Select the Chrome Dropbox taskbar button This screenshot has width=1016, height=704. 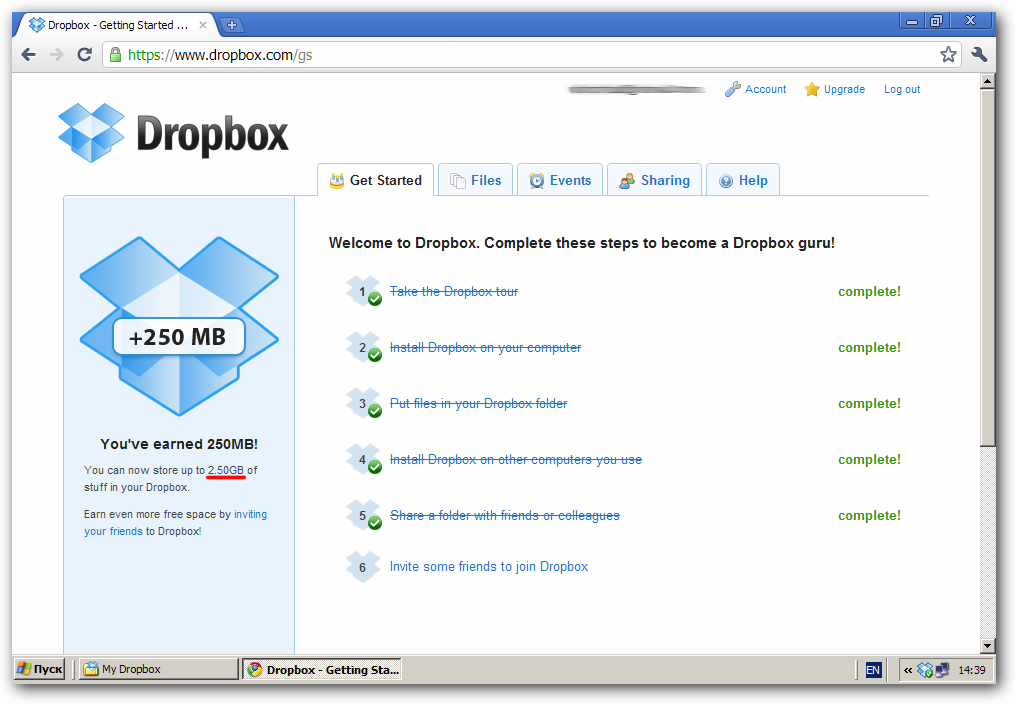[x=322, y=669]
